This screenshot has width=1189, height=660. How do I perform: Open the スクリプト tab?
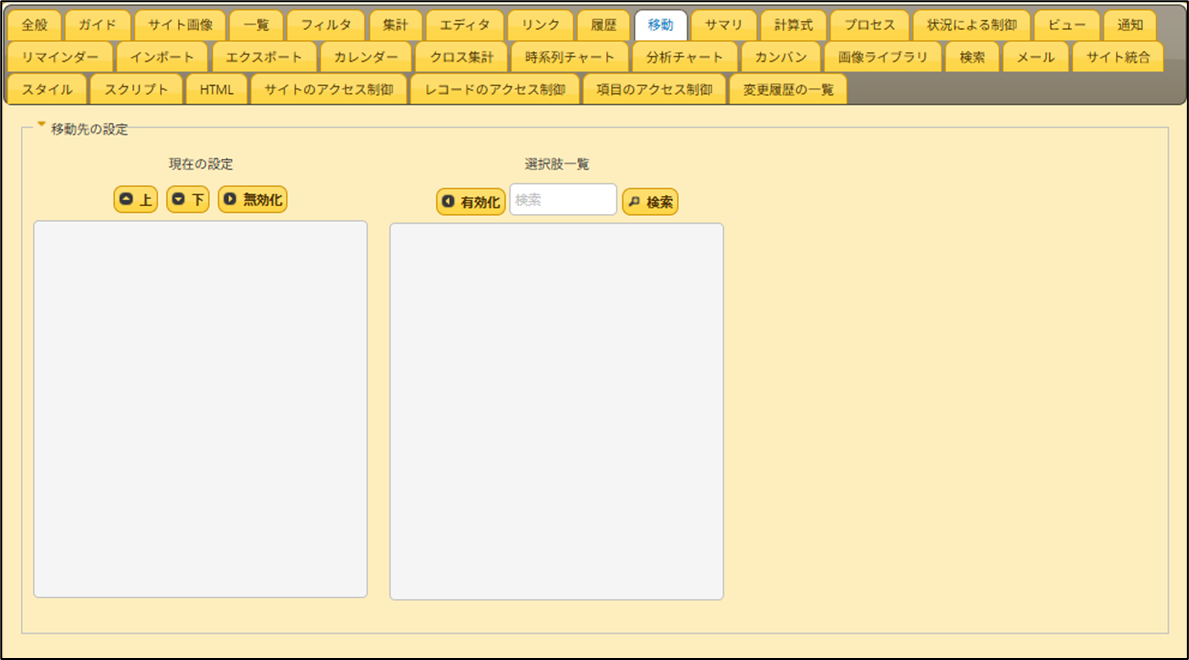tap(136, 89)
